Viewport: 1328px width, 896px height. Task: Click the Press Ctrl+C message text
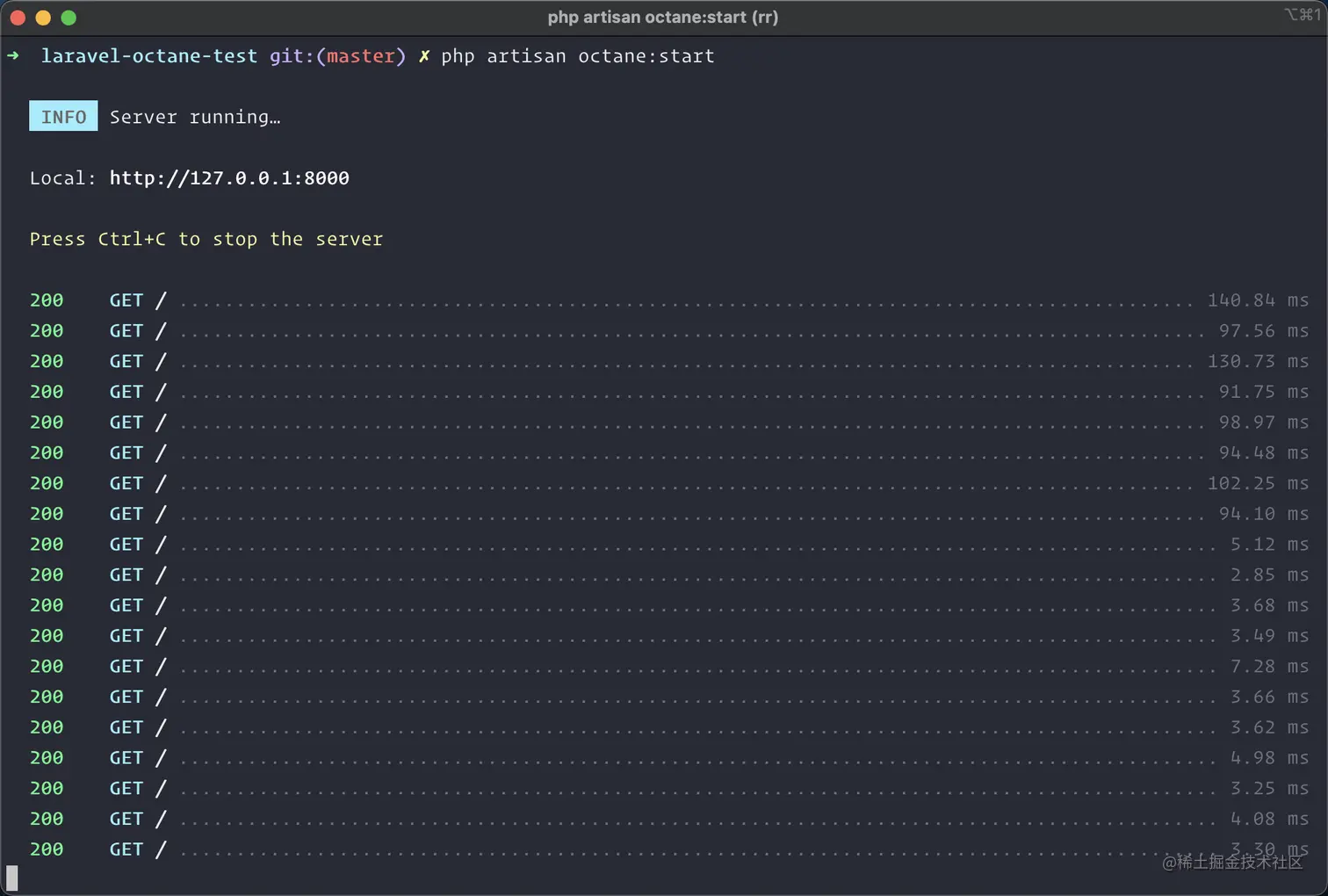pyautogui.click(x=206, y=238)
